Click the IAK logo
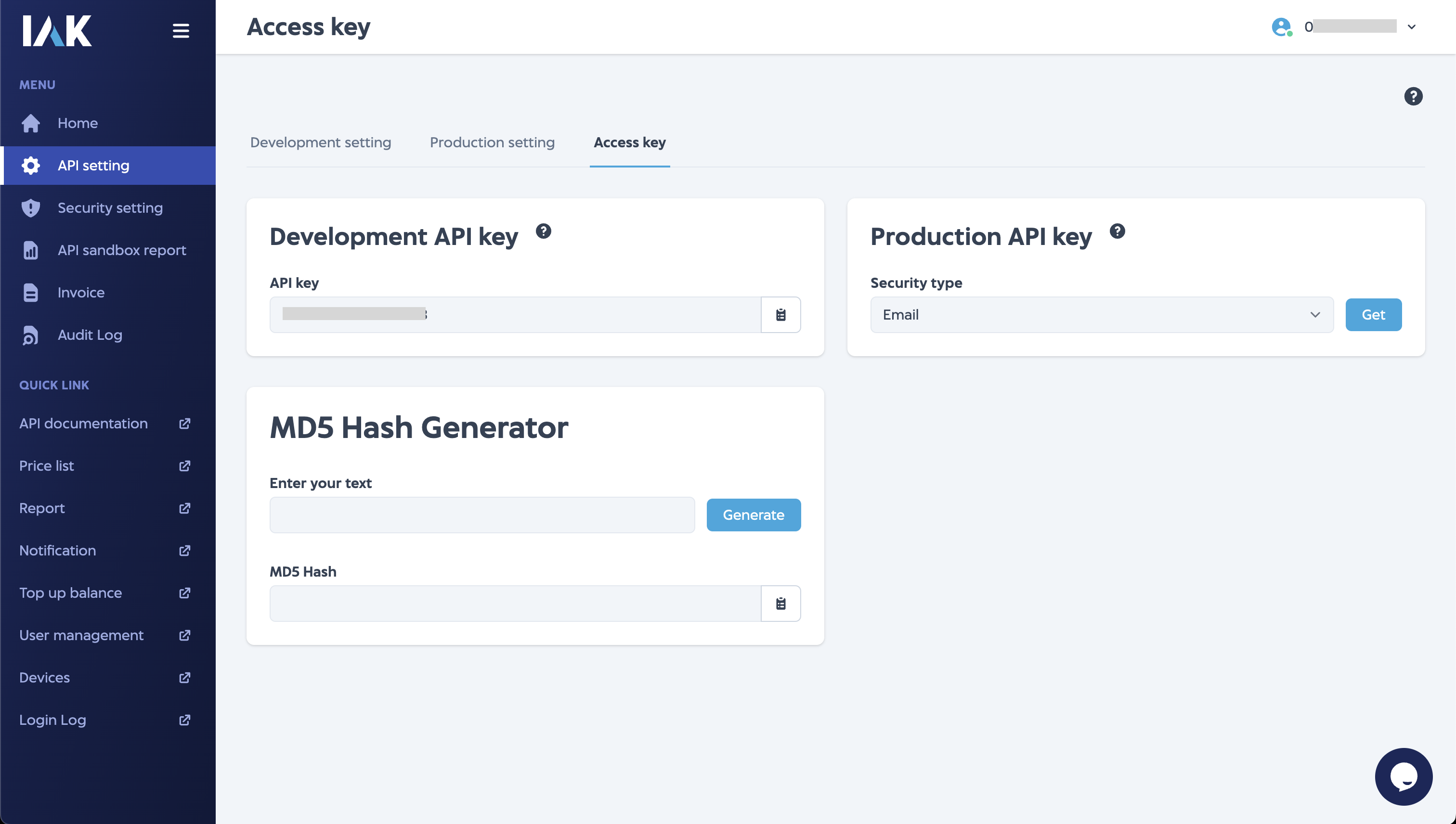The image size is (1456, 824). pos(57,30)
